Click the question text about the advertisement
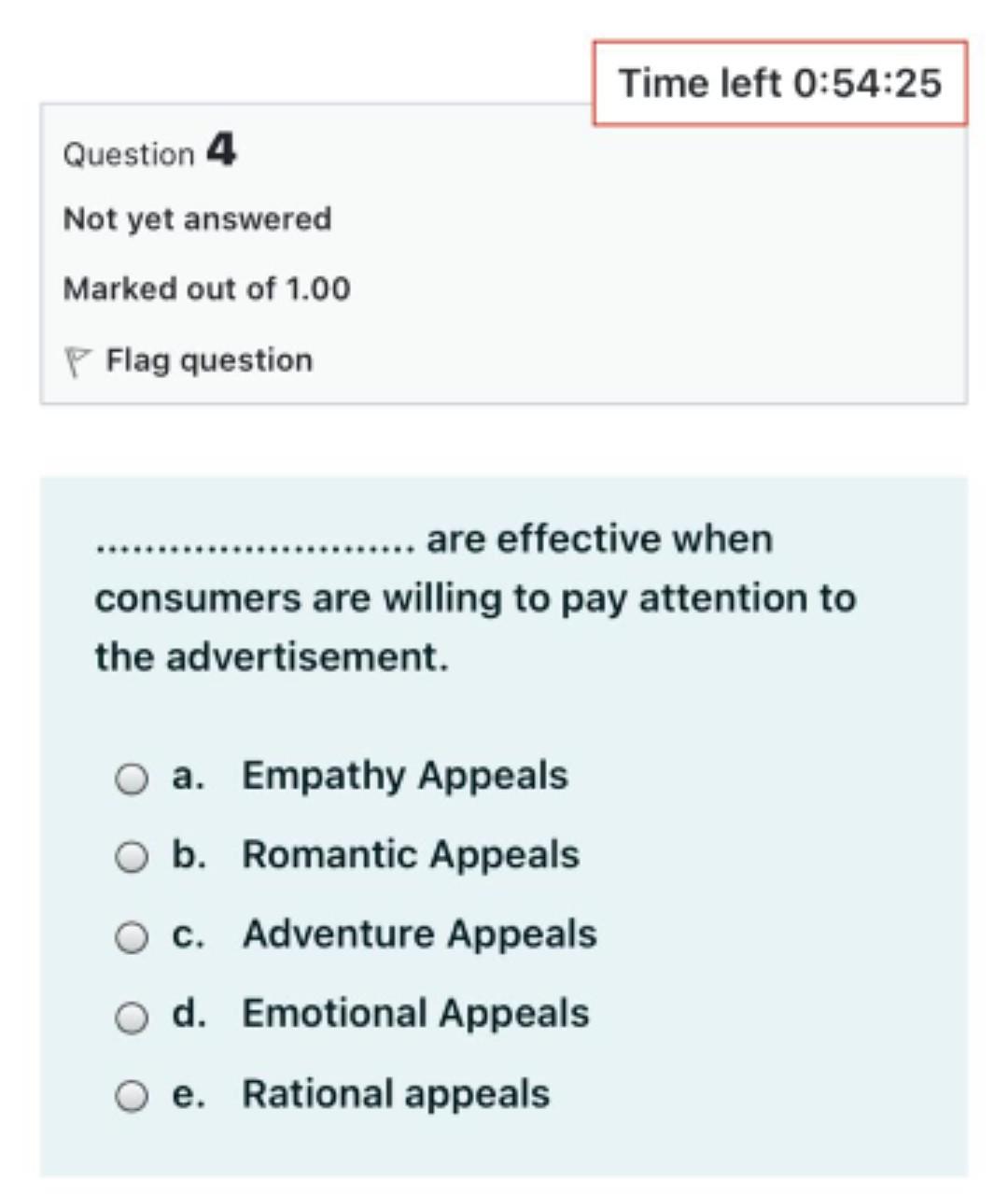 coord(475,598)
